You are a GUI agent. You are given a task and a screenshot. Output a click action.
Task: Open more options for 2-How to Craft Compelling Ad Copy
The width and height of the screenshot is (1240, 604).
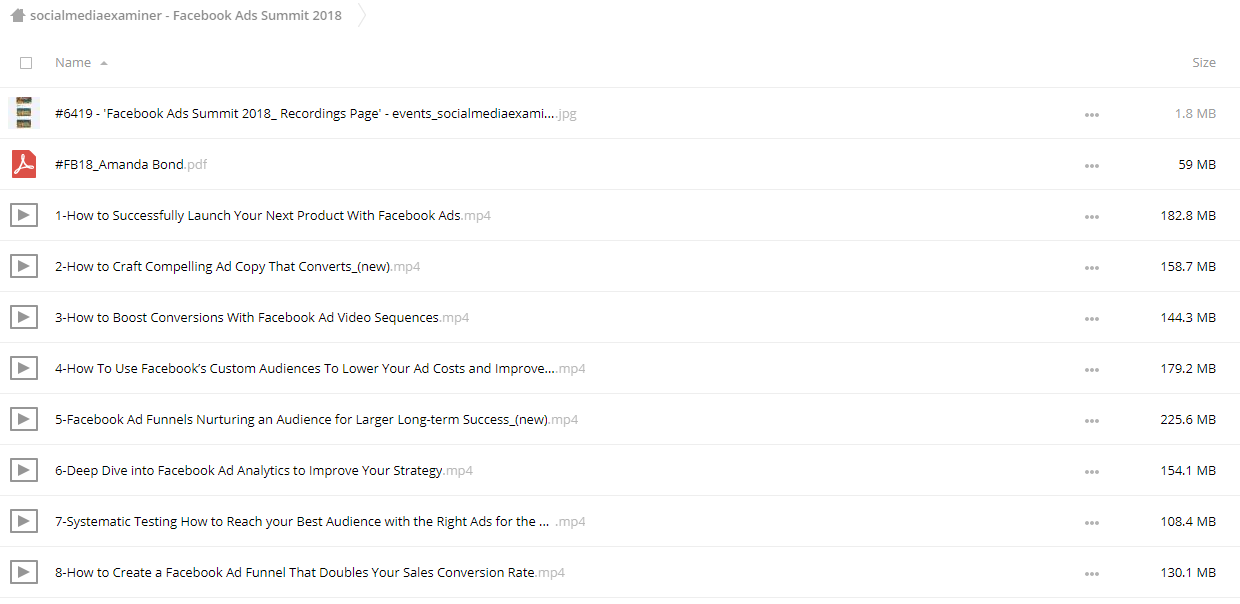pyautogui.click(x=1092, y=268)
